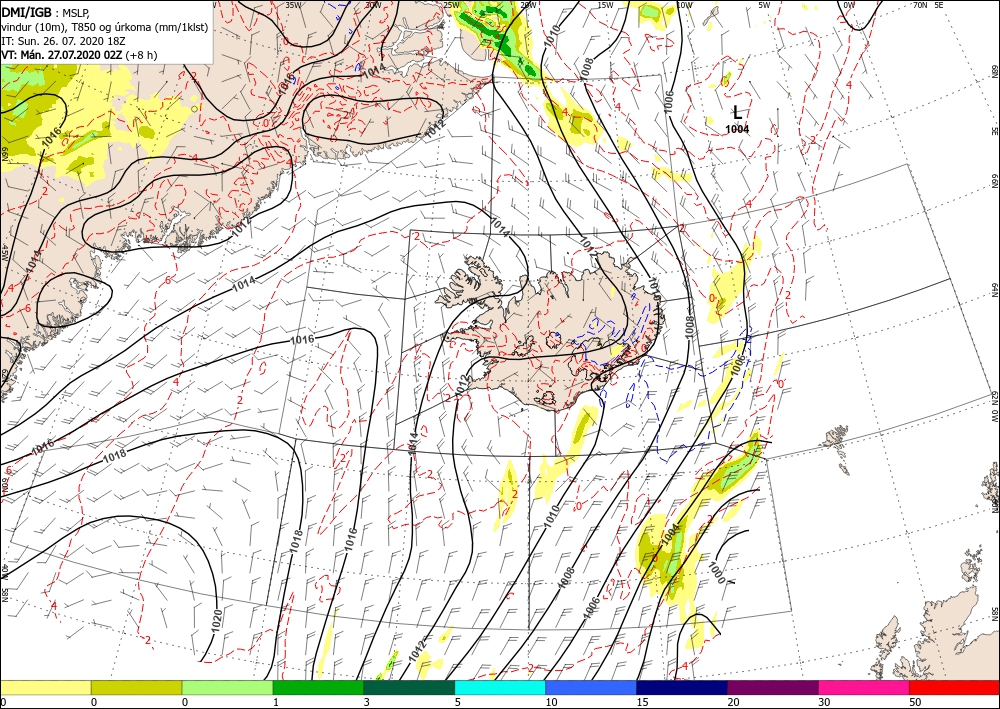Click the "1000" isobar label
This screenshot has height=709, width=1000.
click(717, 572)
